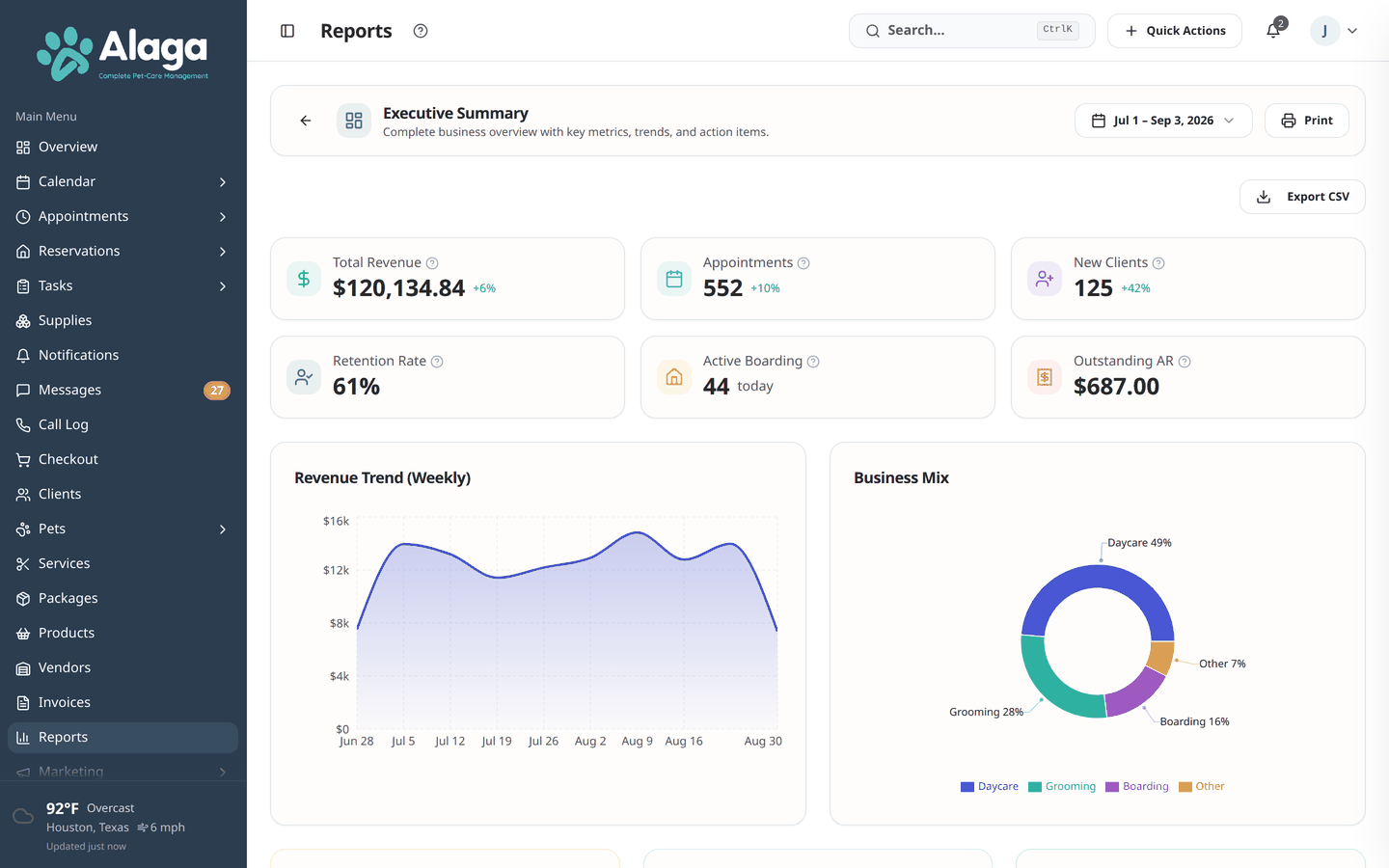Click the Appointments info icon
The width and height of the screenshot is (1389, 868).
pos(803,263)
